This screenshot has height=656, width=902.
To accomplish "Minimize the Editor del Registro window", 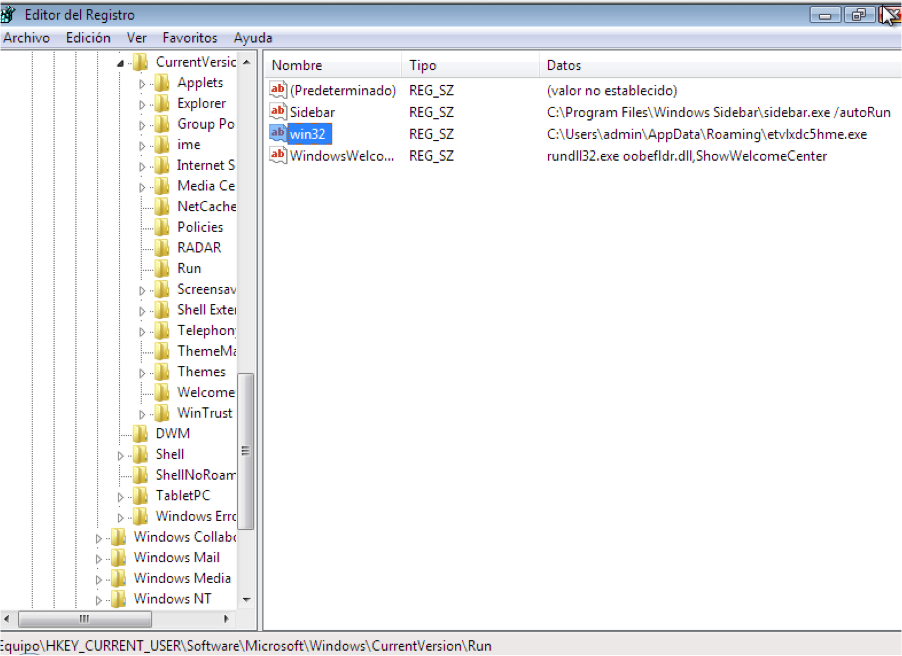I will pyautogui.click(x=825, y=16).
